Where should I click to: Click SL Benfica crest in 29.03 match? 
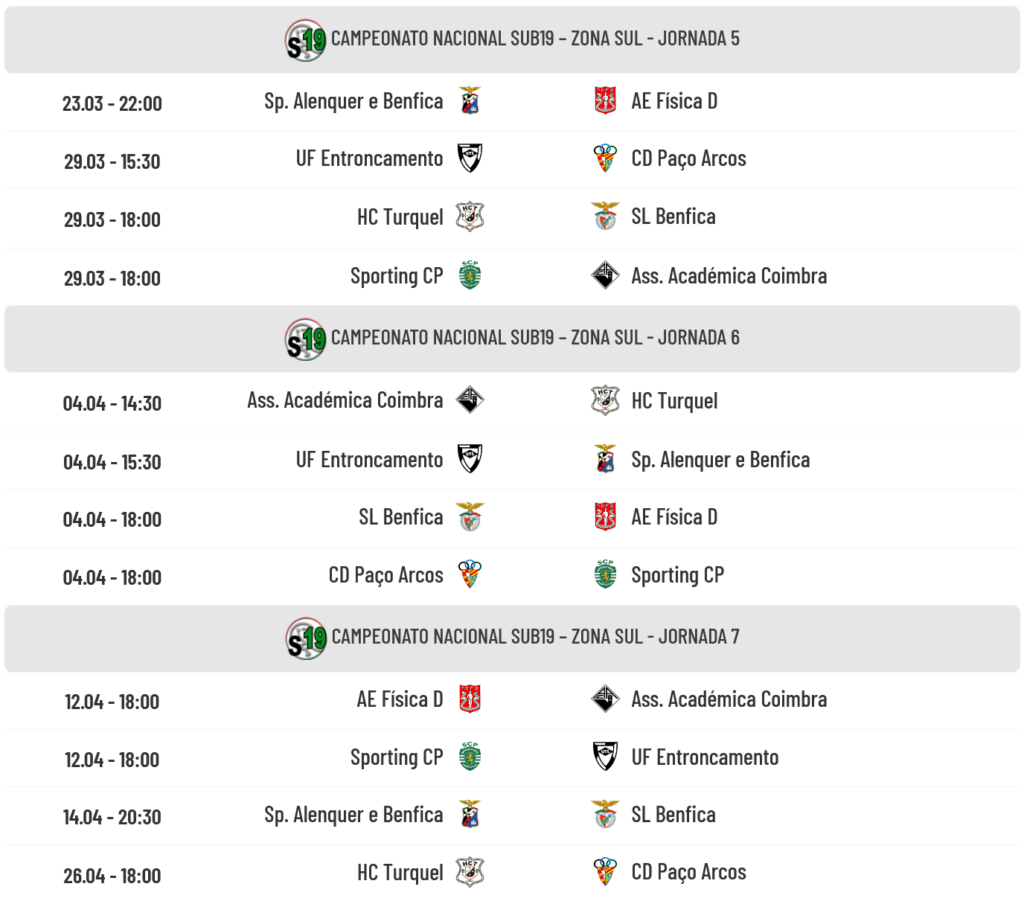605,217
